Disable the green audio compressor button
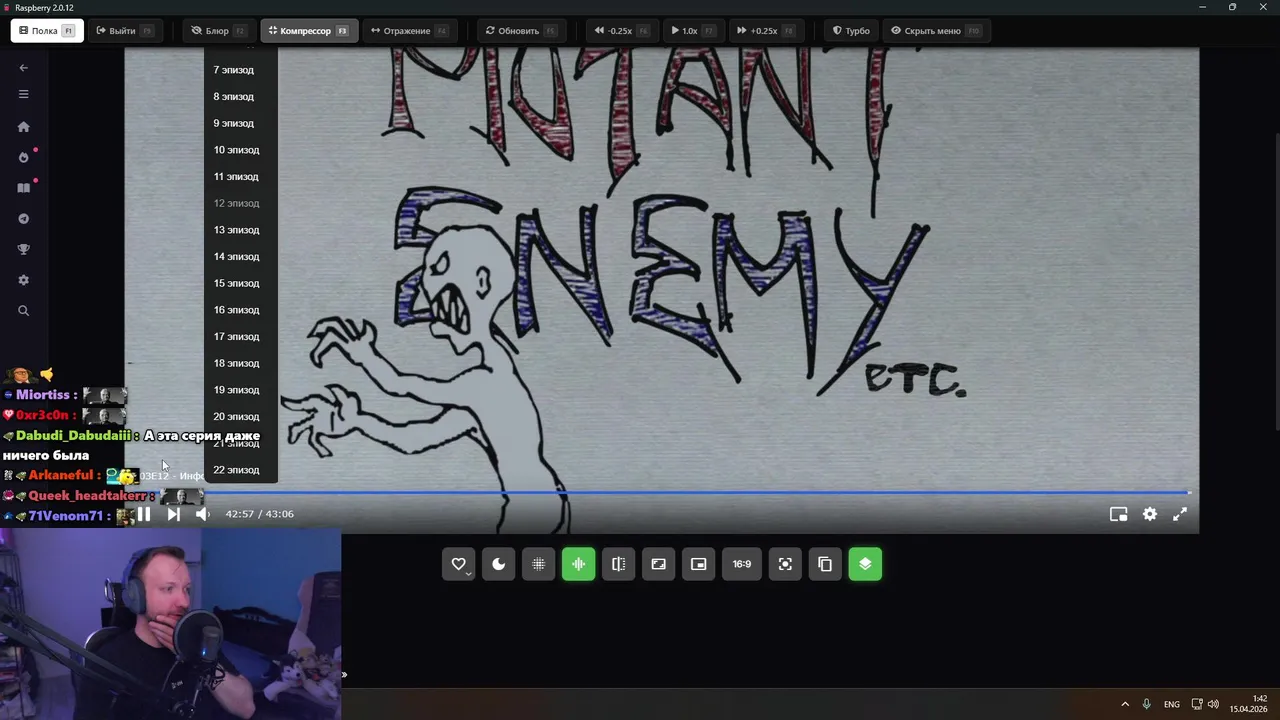The width and height of the screenshot is (1280, 720). click(579, 564)
